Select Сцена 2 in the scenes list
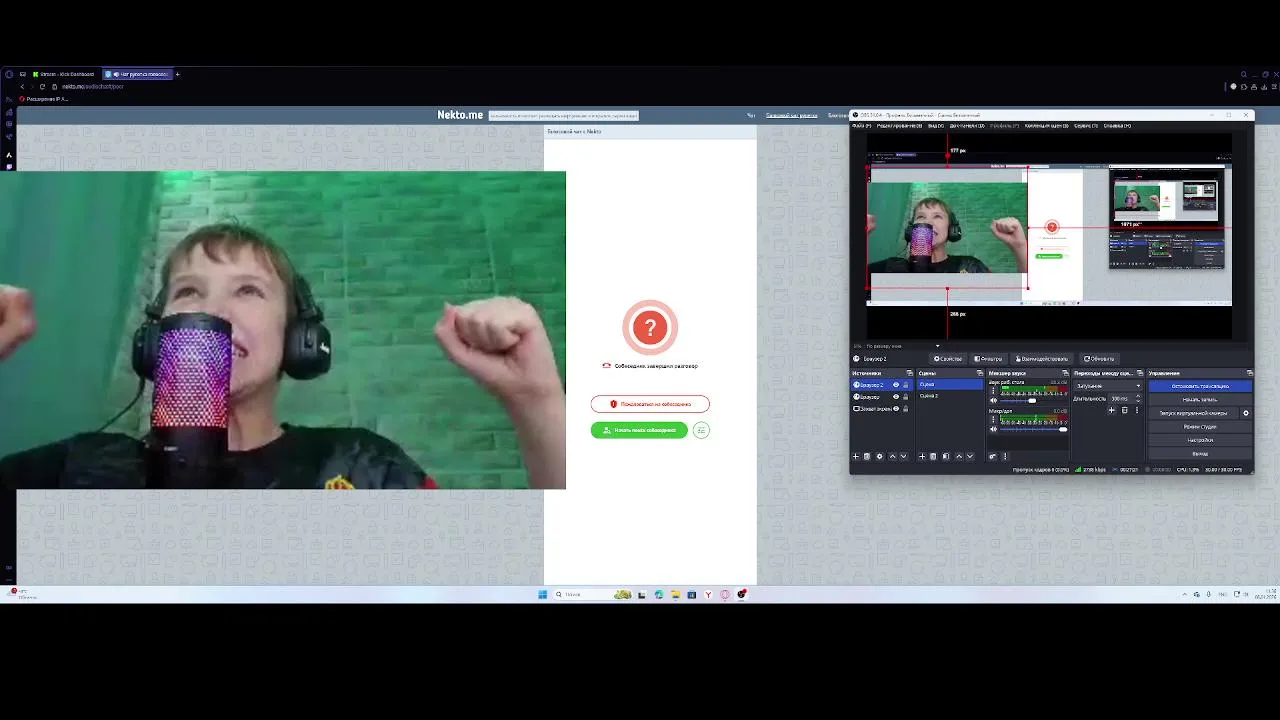This screenshot has height=720, width=1280. pyautogui.click(x=950, y=396)
